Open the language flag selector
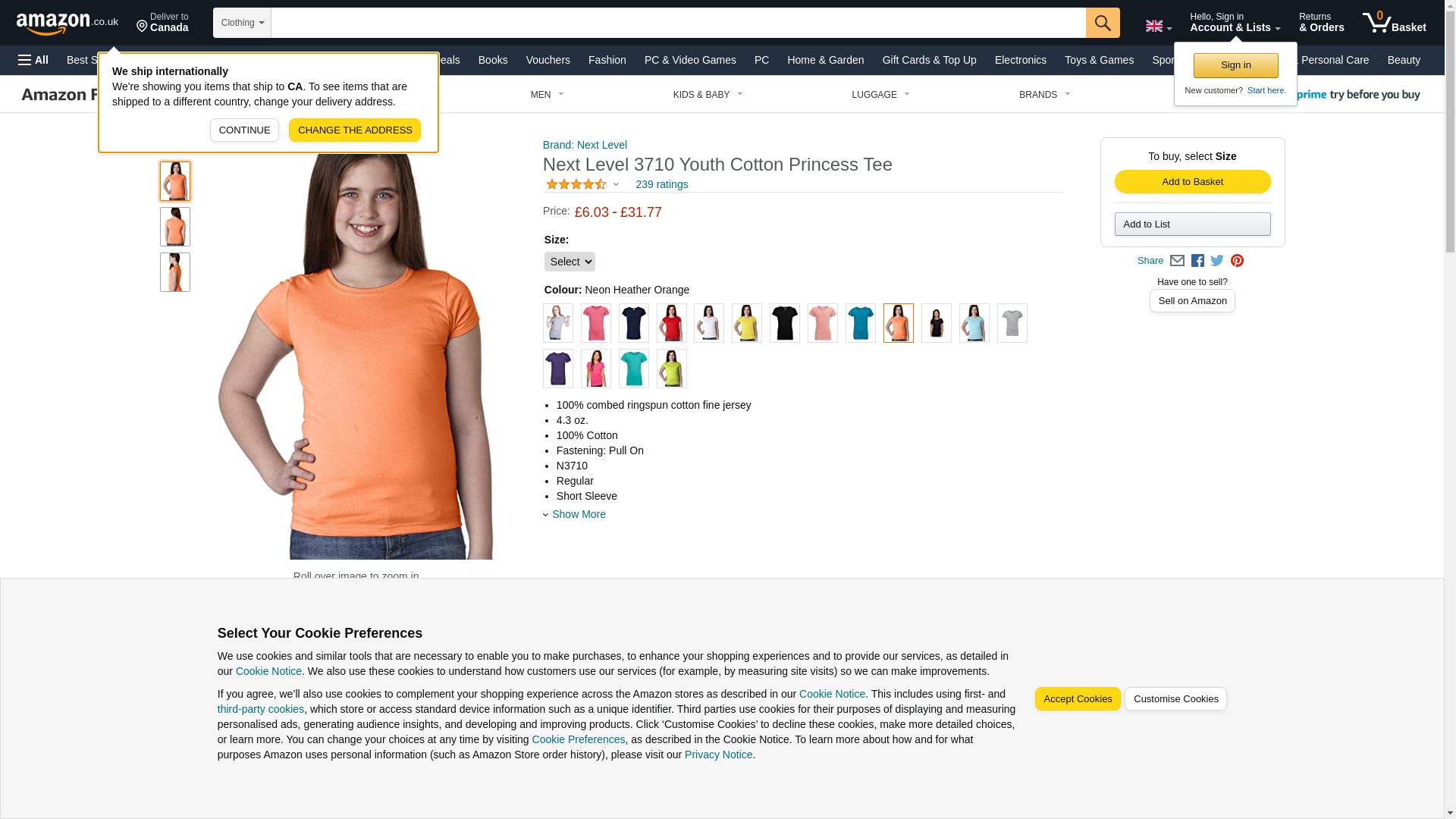1456x819 pixels. pos(1158,27)
